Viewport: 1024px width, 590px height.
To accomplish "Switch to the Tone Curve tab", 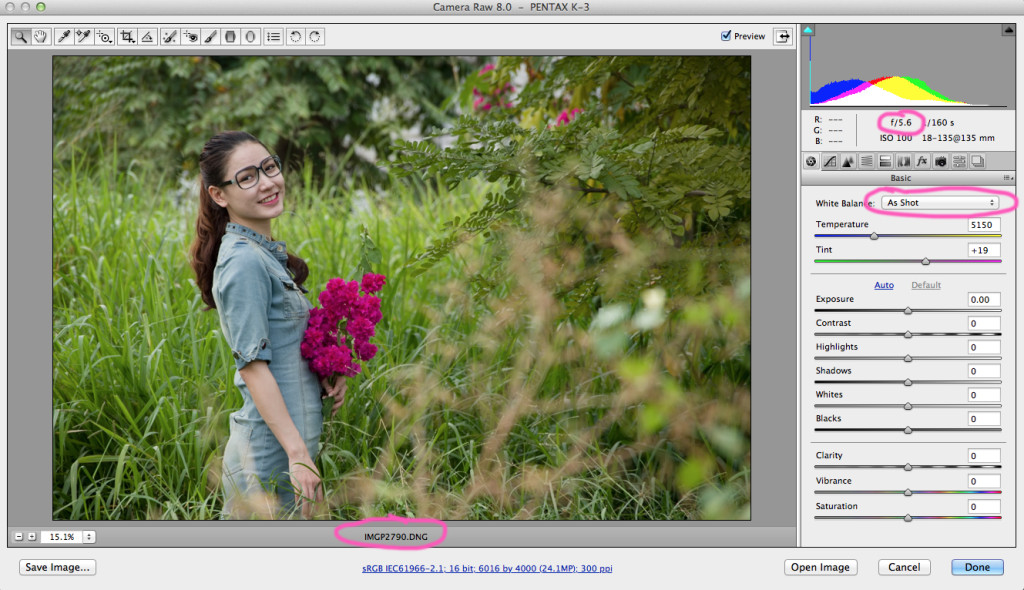I will (x=830, y=161).
